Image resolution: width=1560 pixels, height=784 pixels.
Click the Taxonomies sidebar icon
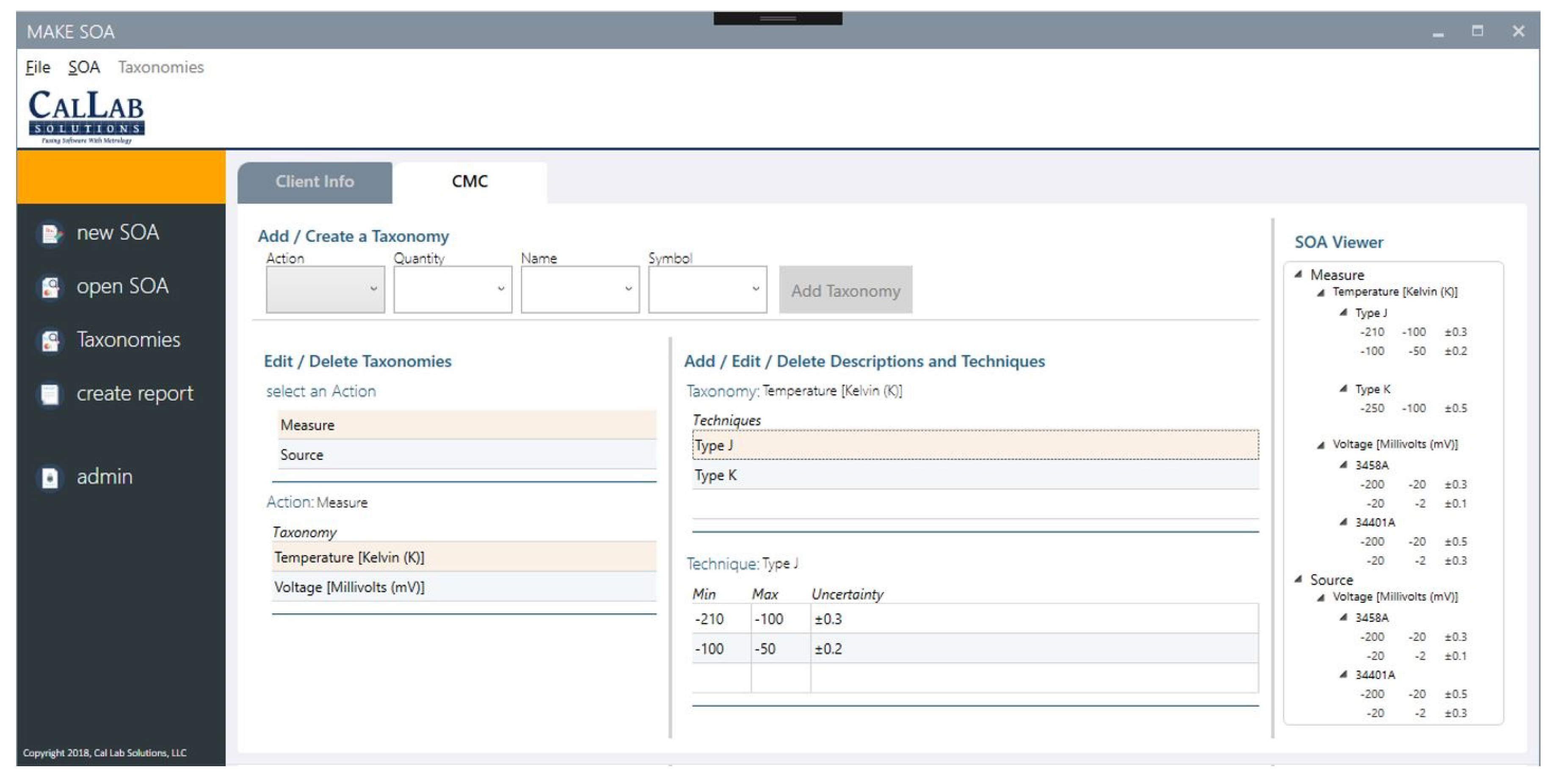click(50, 340)
